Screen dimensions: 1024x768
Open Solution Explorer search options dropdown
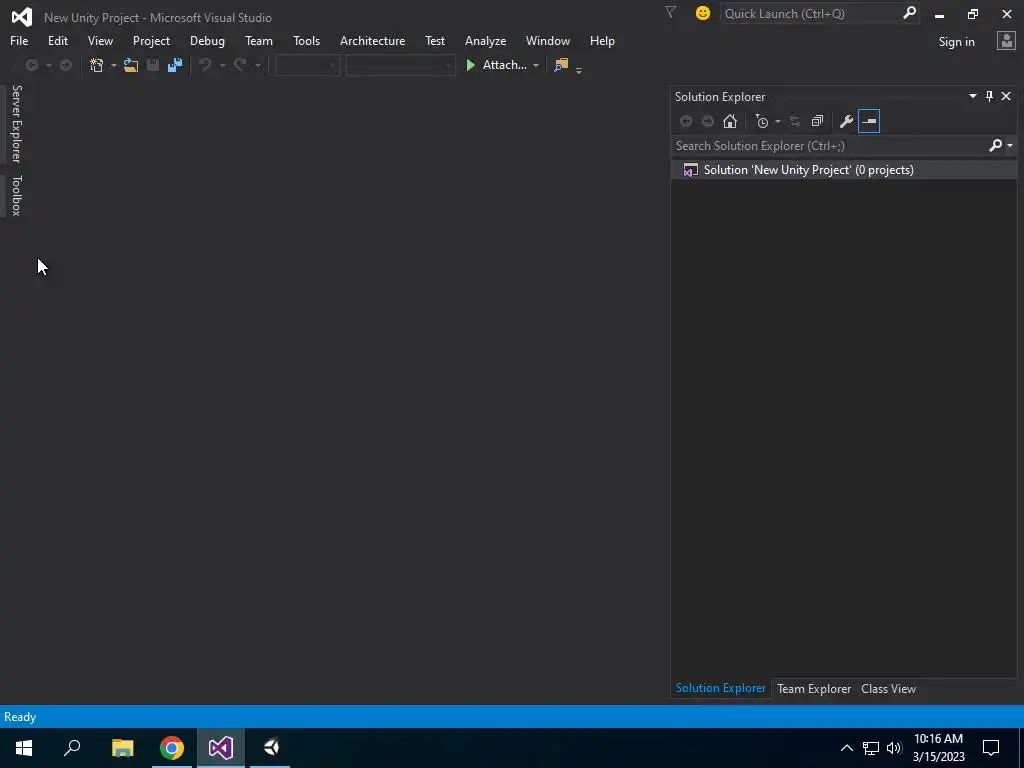coord(1010,146)
